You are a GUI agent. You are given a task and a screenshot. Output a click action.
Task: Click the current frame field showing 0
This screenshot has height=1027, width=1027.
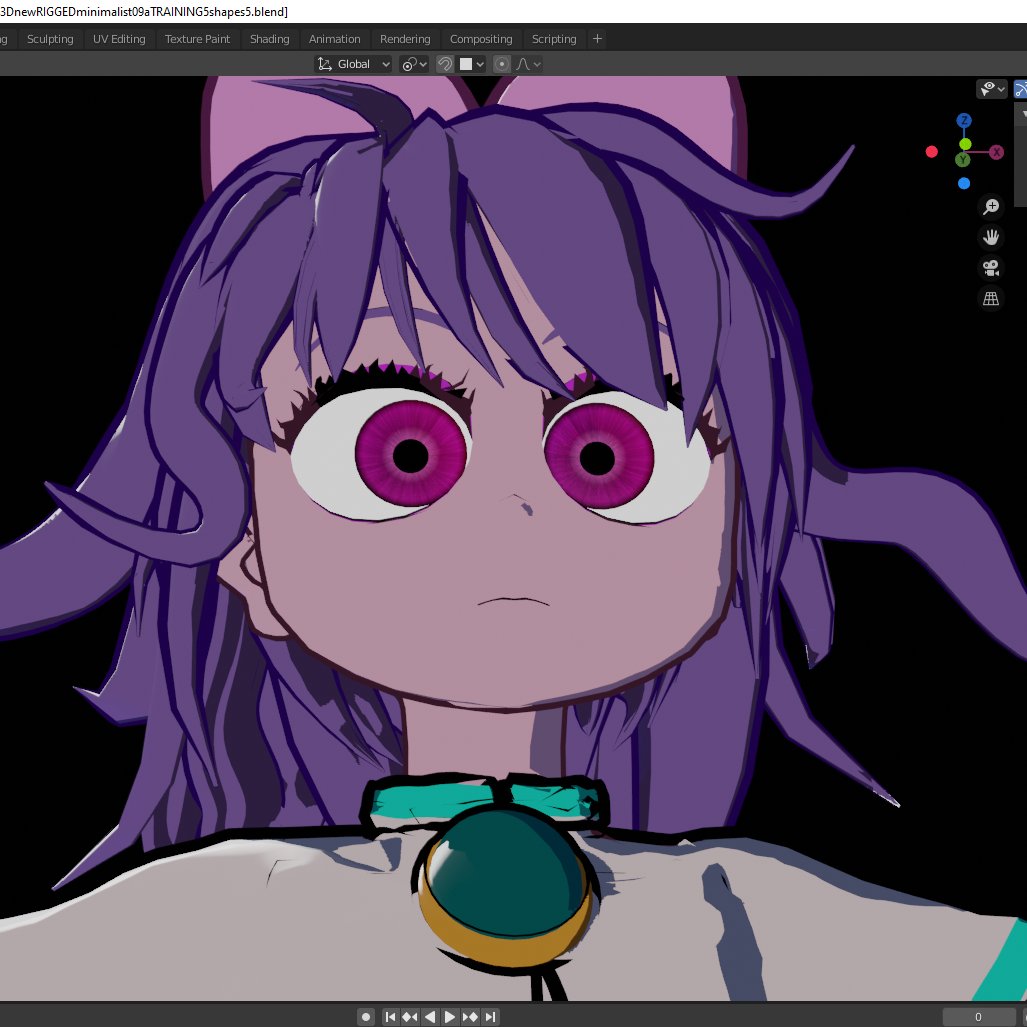[978, 1017]
